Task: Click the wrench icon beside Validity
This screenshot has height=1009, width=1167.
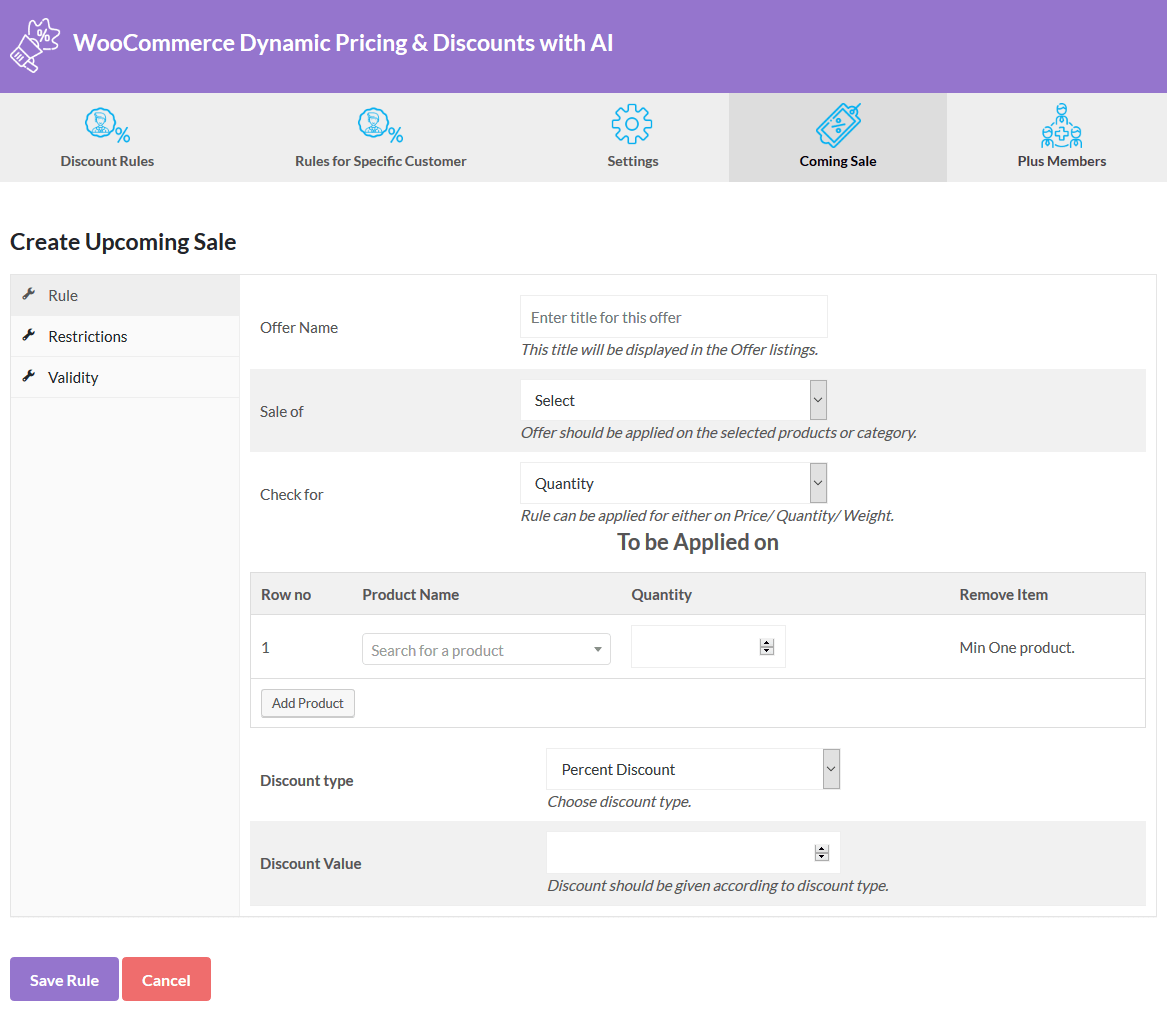Action: click(x=30, y=377)
